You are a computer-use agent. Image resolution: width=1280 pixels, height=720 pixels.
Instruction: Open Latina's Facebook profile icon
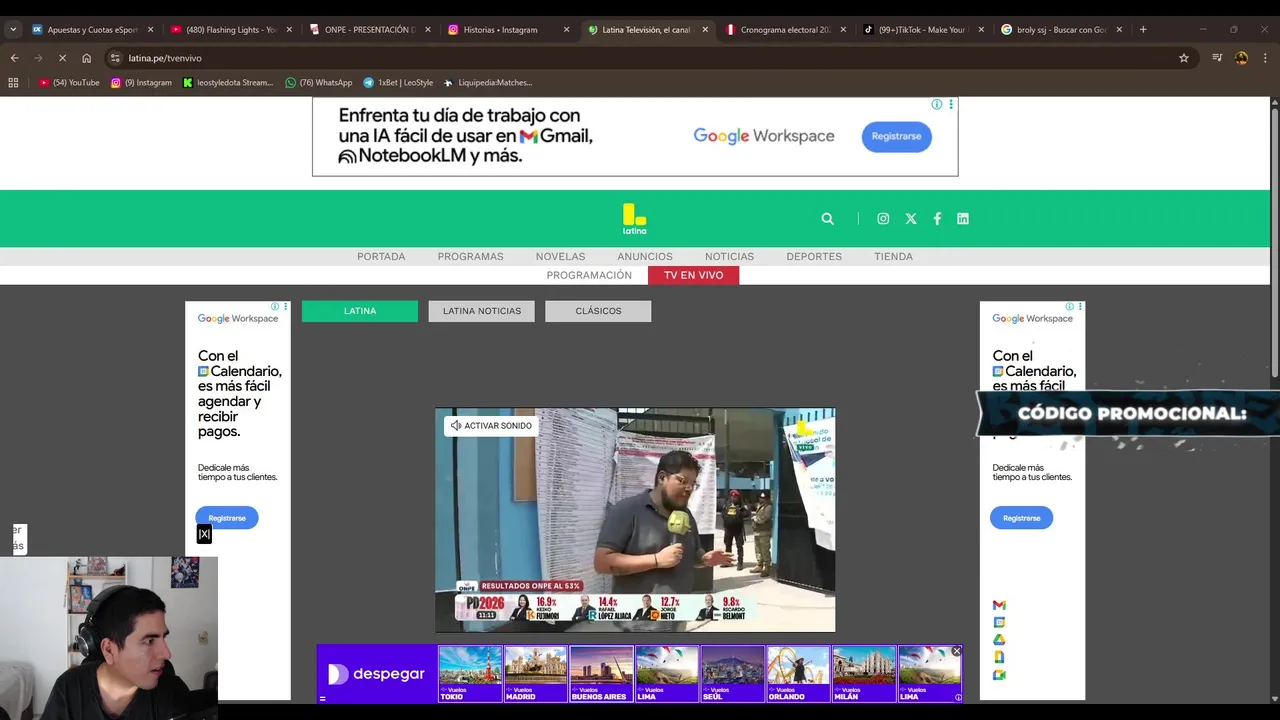937,219
